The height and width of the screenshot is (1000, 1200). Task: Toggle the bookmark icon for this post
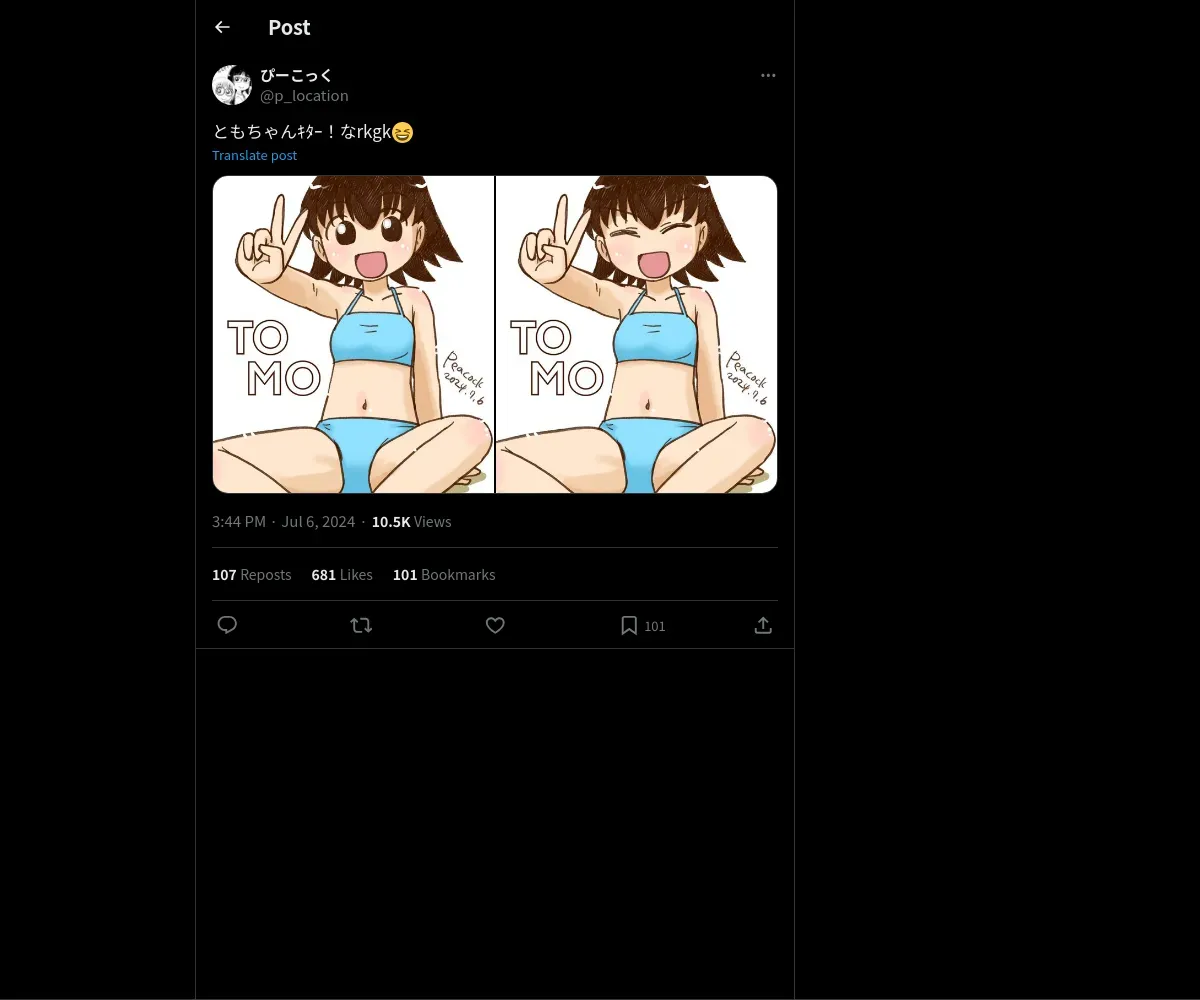coord(629,625)
